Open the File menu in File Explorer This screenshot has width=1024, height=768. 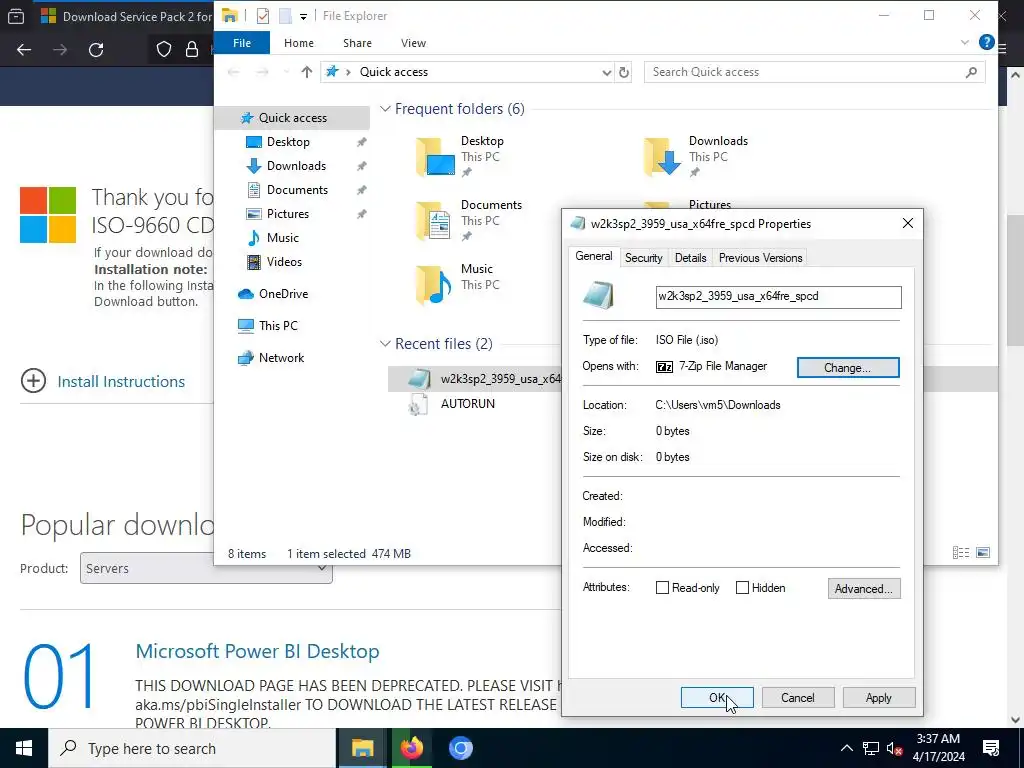click(242, 43)
